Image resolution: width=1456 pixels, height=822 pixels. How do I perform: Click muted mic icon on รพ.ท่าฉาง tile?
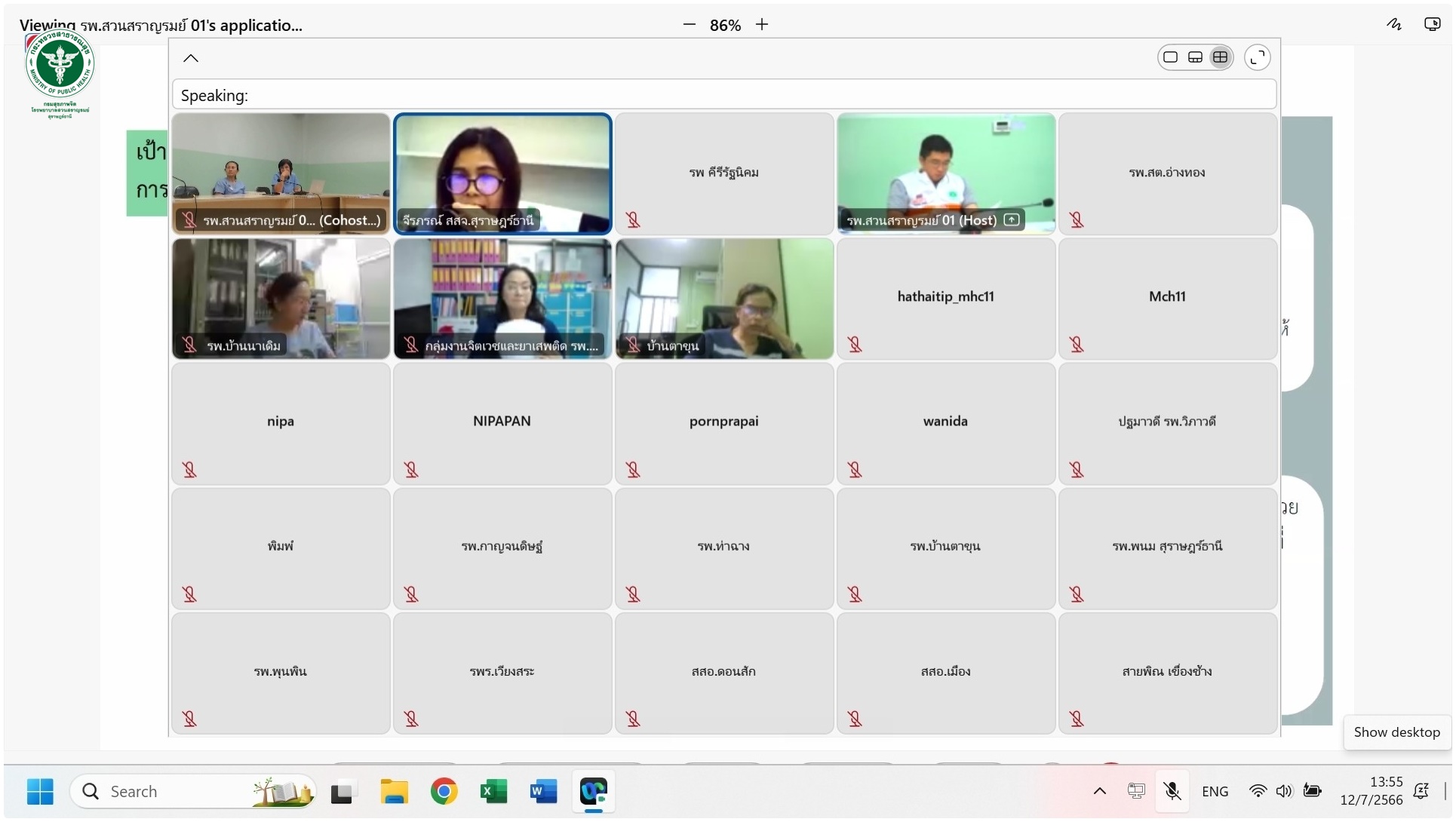point(633,594)
